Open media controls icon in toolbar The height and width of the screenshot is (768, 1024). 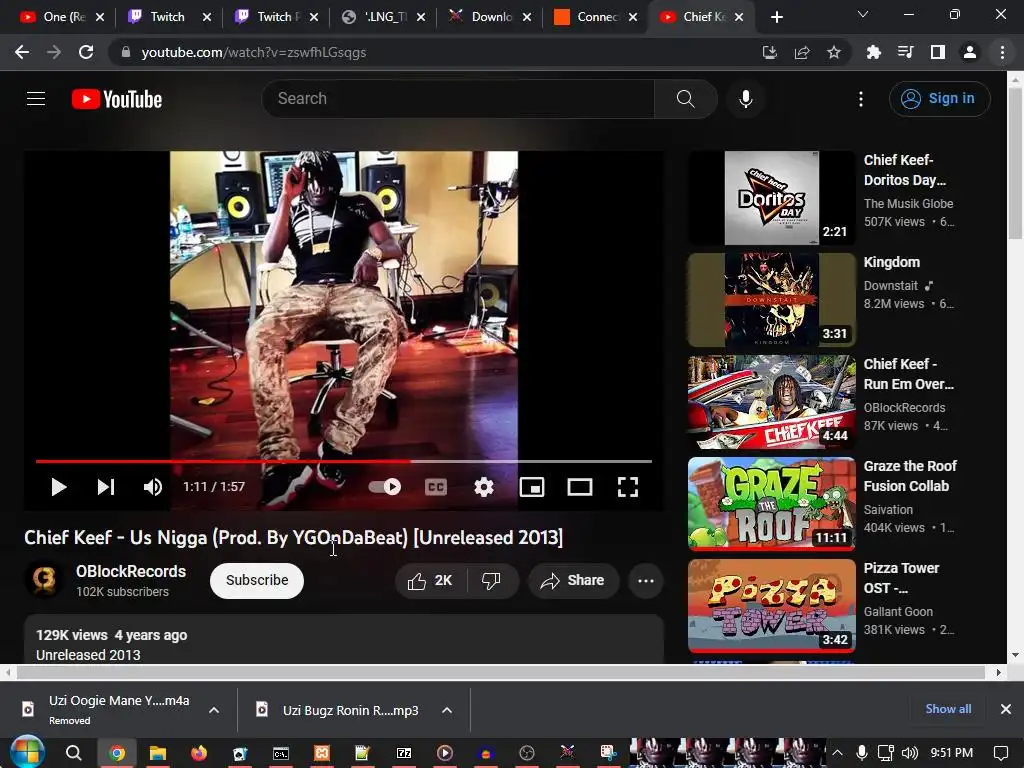[905, 52]
